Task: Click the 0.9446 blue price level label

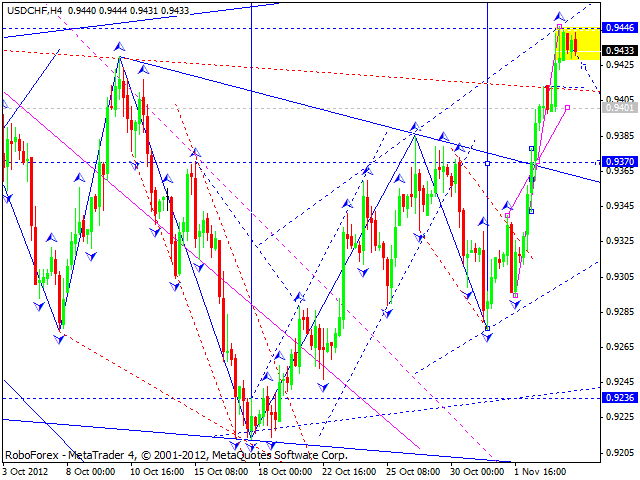Action: coord(620,27)
